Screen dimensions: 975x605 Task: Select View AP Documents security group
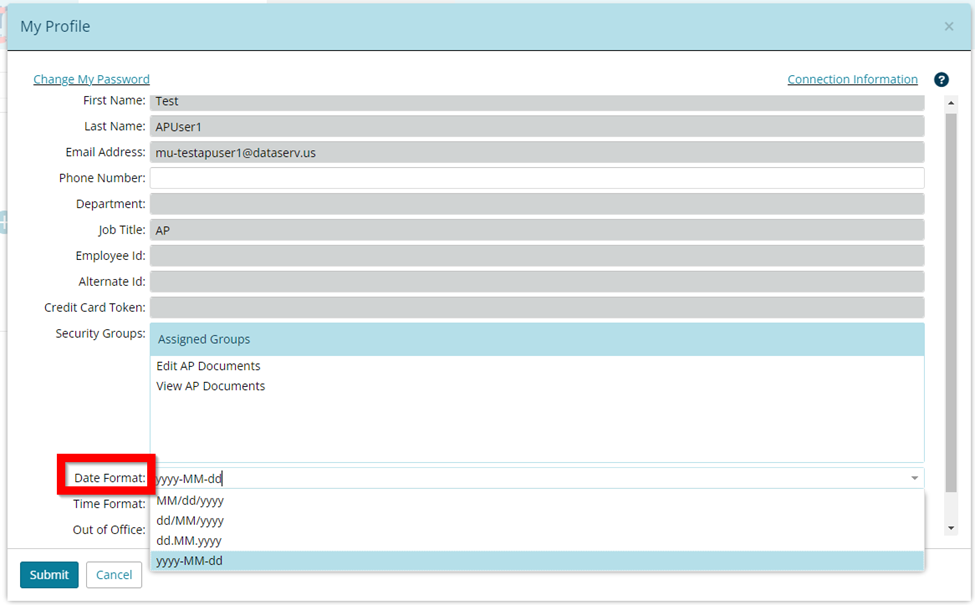click(210, 386)
